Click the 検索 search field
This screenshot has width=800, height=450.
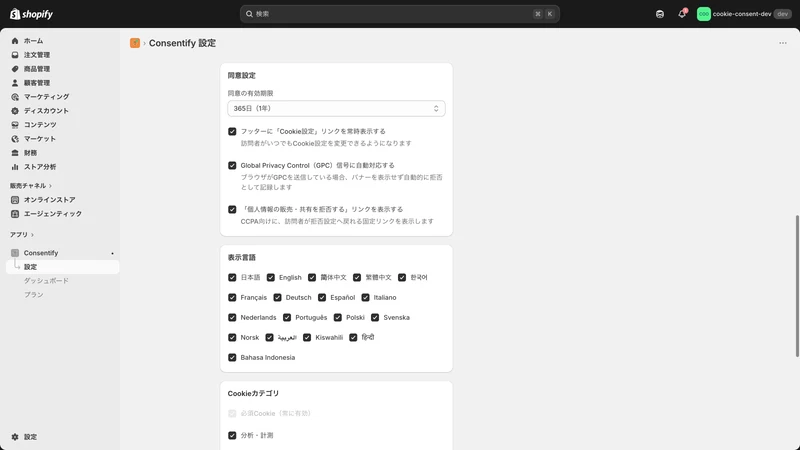[399, 14]
